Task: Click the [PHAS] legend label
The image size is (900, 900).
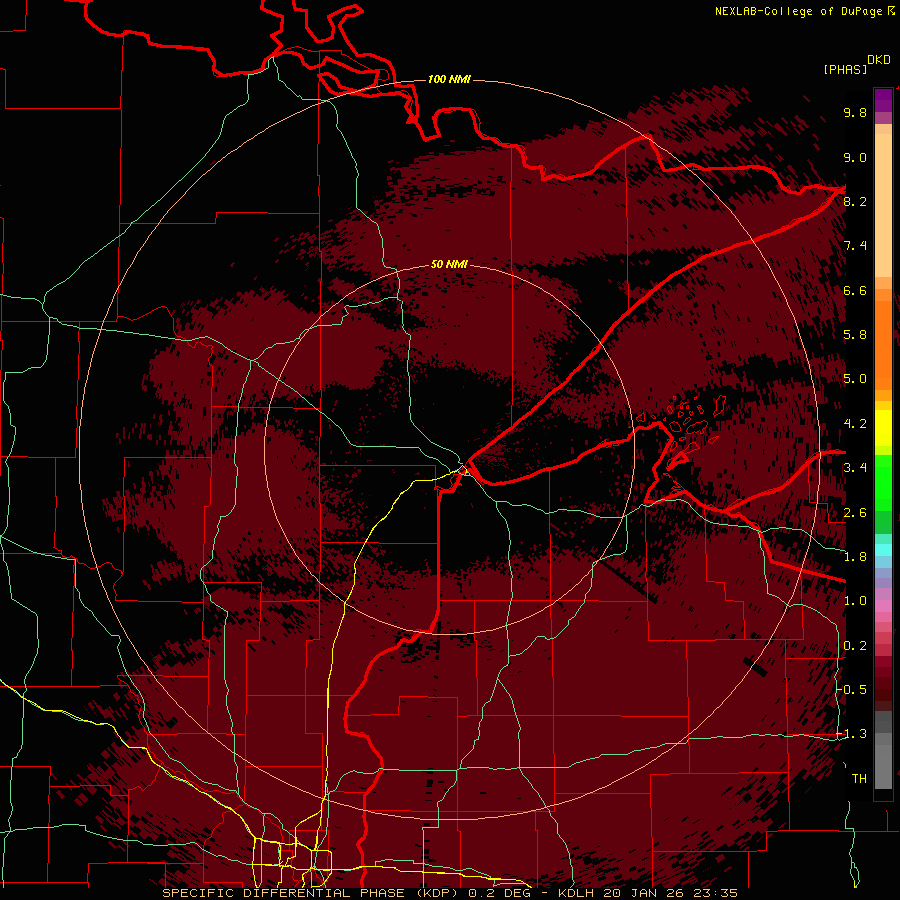Action: [x=845, y=69]
